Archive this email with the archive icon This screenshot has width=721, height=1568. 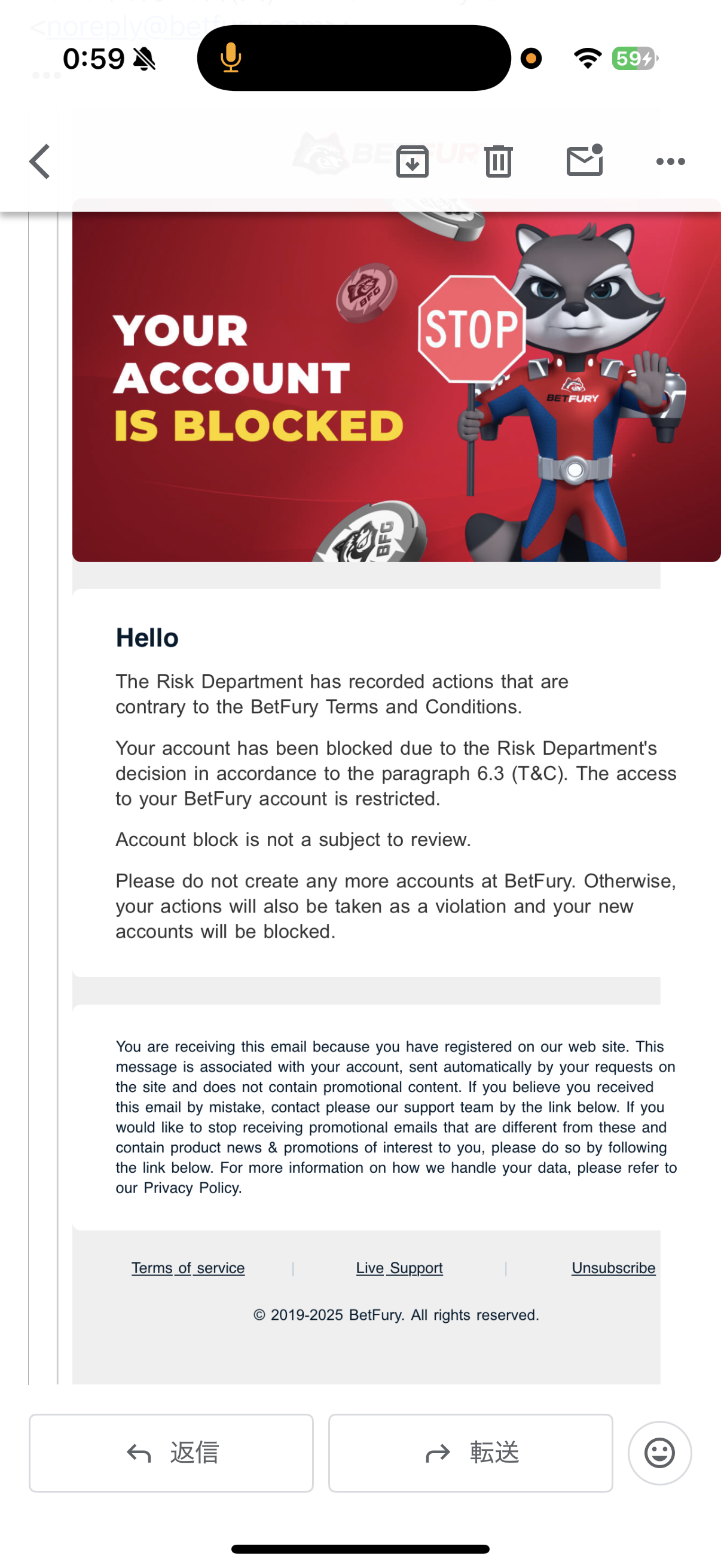point(412,161)
